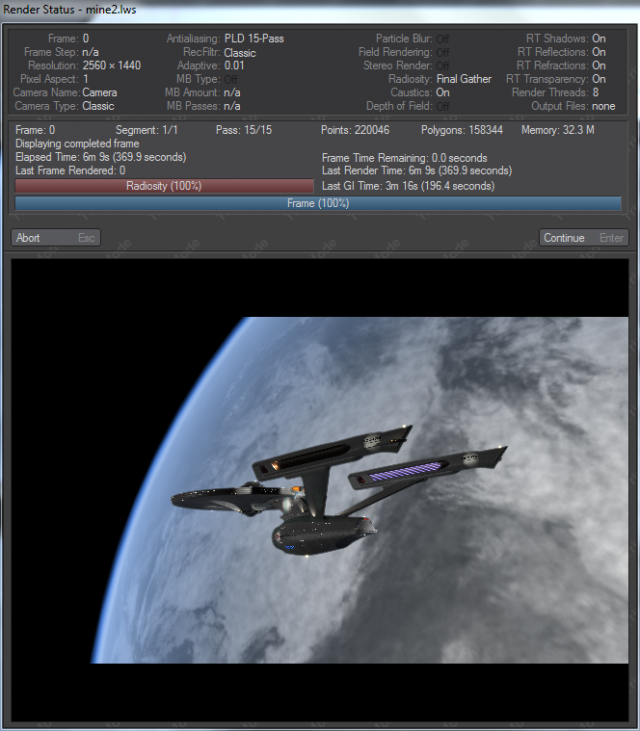Click the Radiosity value Final Gather
The height and width of the screenshot is (731, 640).
tap(464, 79)
